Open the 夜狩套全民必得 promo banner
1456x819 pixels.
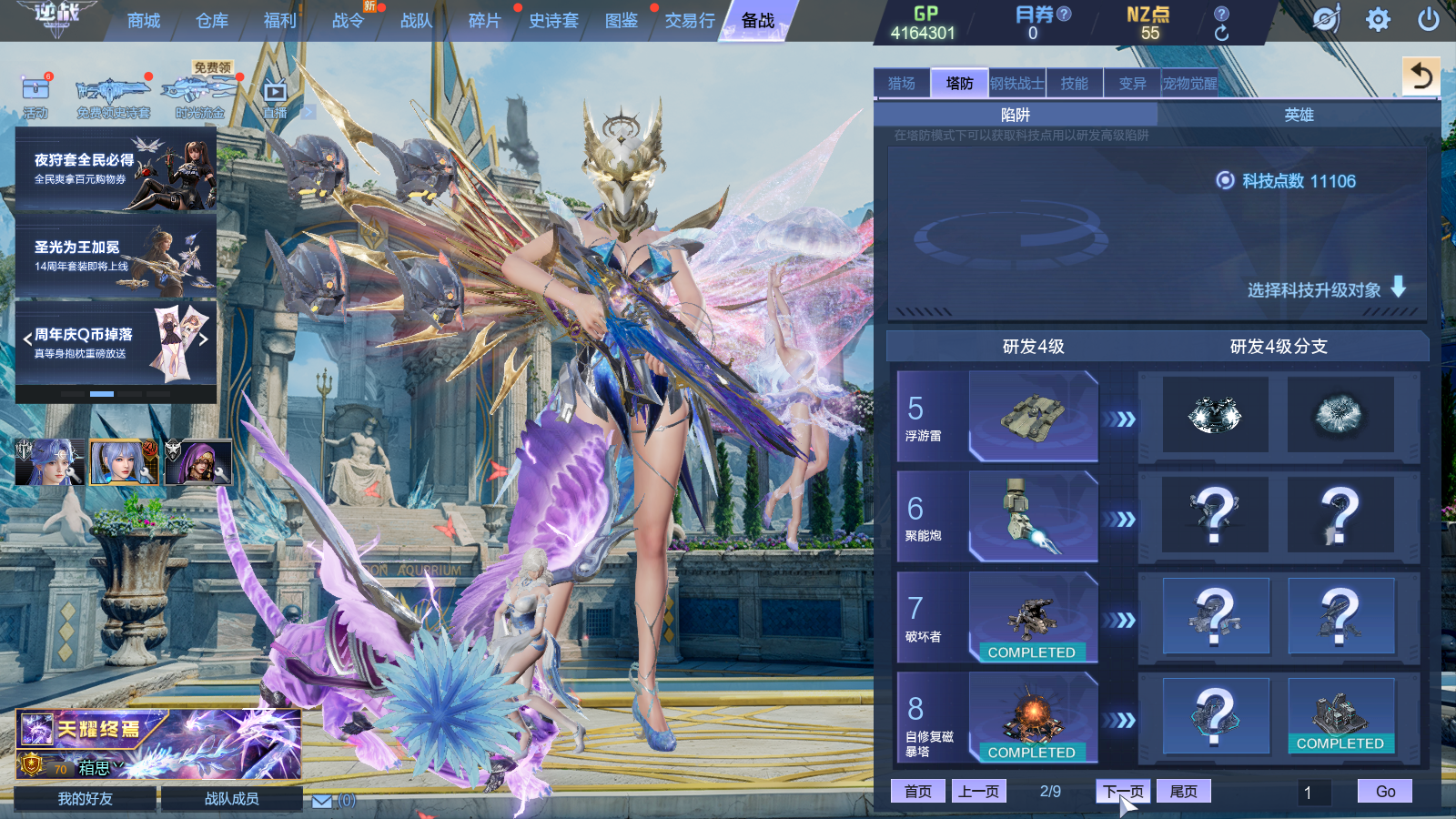click(116, 168)
